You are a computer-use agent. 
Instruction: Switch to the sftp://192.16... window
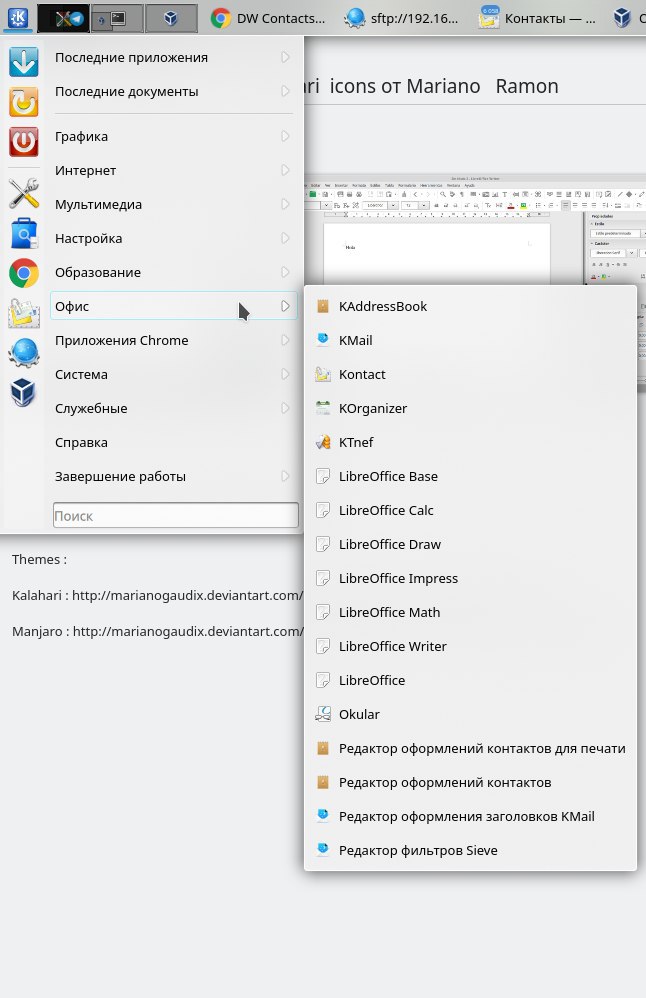pyautogui.click(x=401, y=18)
